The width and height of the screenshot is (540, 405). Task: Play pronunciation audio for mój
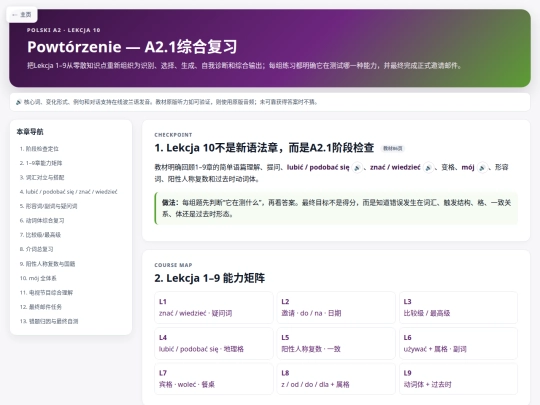pyautogui.click(x=482, y=168)
